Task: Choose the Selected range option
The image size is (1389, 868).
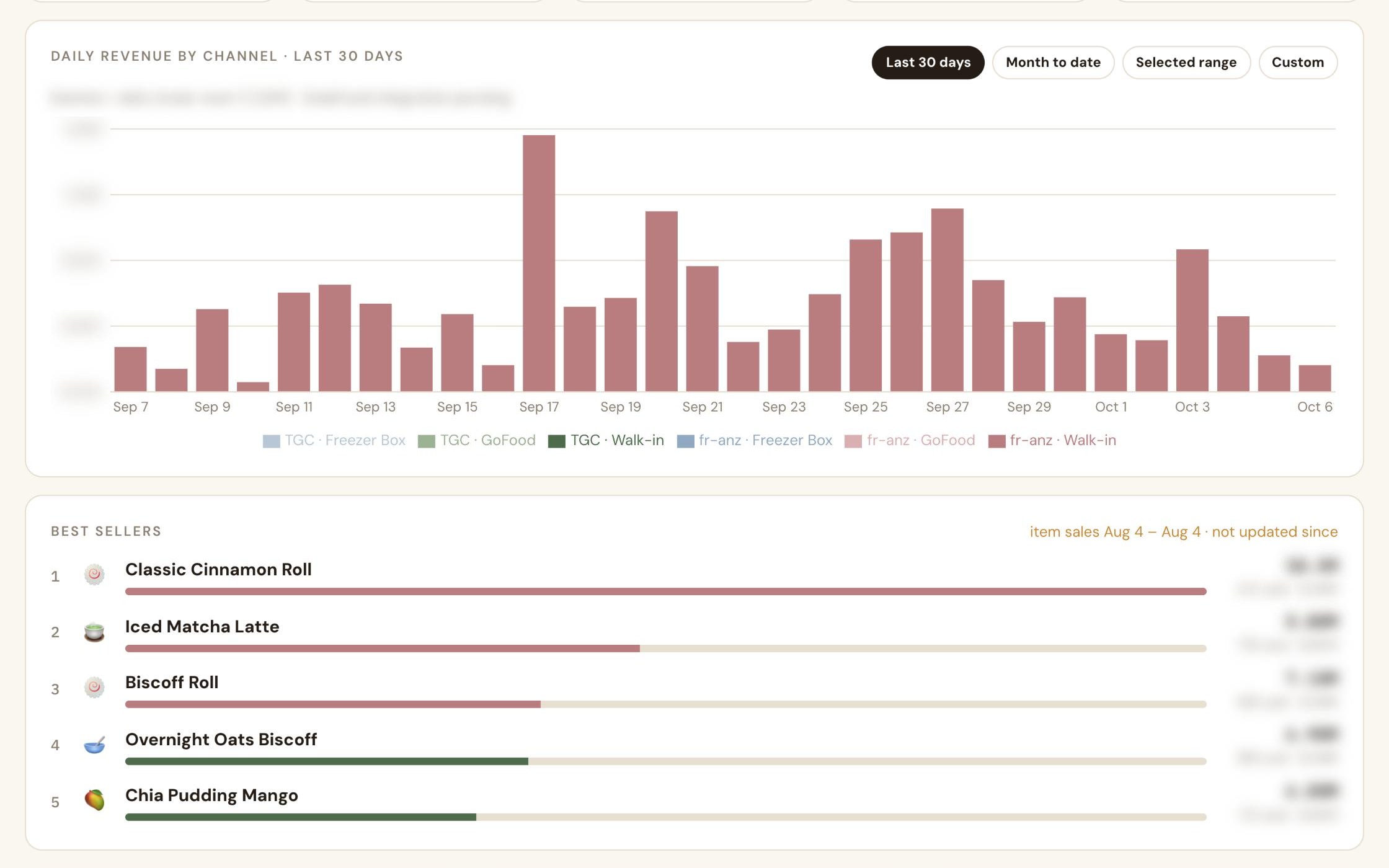Action: [1186, 63]
